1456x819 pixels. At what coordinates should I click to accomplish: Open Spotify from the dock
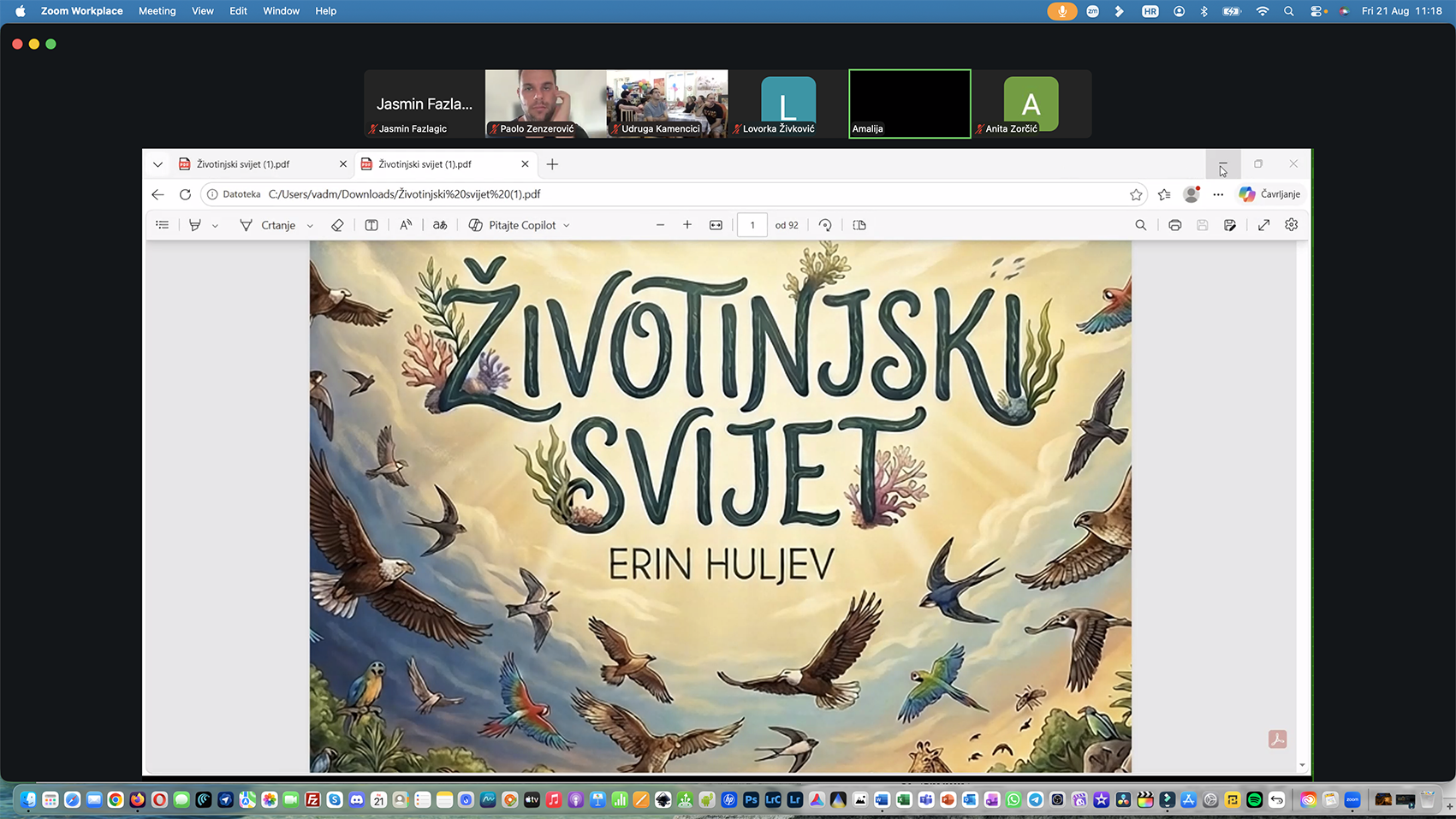[1254, 799]
